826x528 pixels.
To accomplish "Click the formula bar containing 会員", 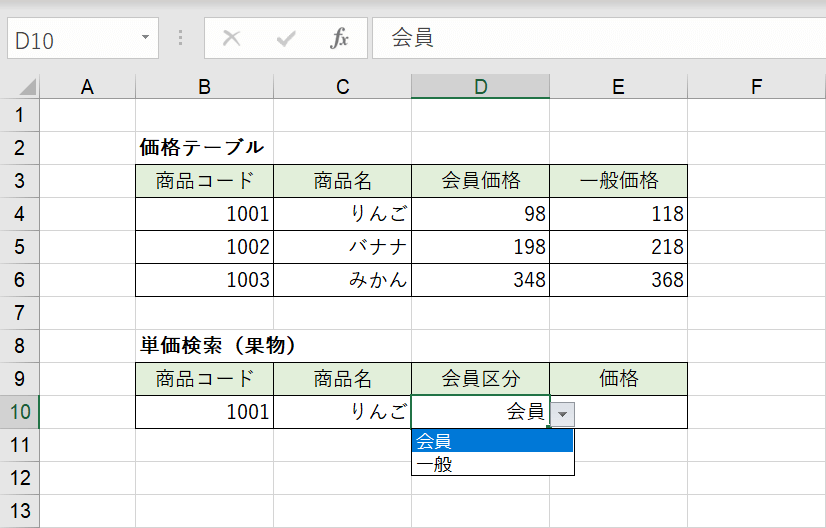I will [x=599, y=38].
